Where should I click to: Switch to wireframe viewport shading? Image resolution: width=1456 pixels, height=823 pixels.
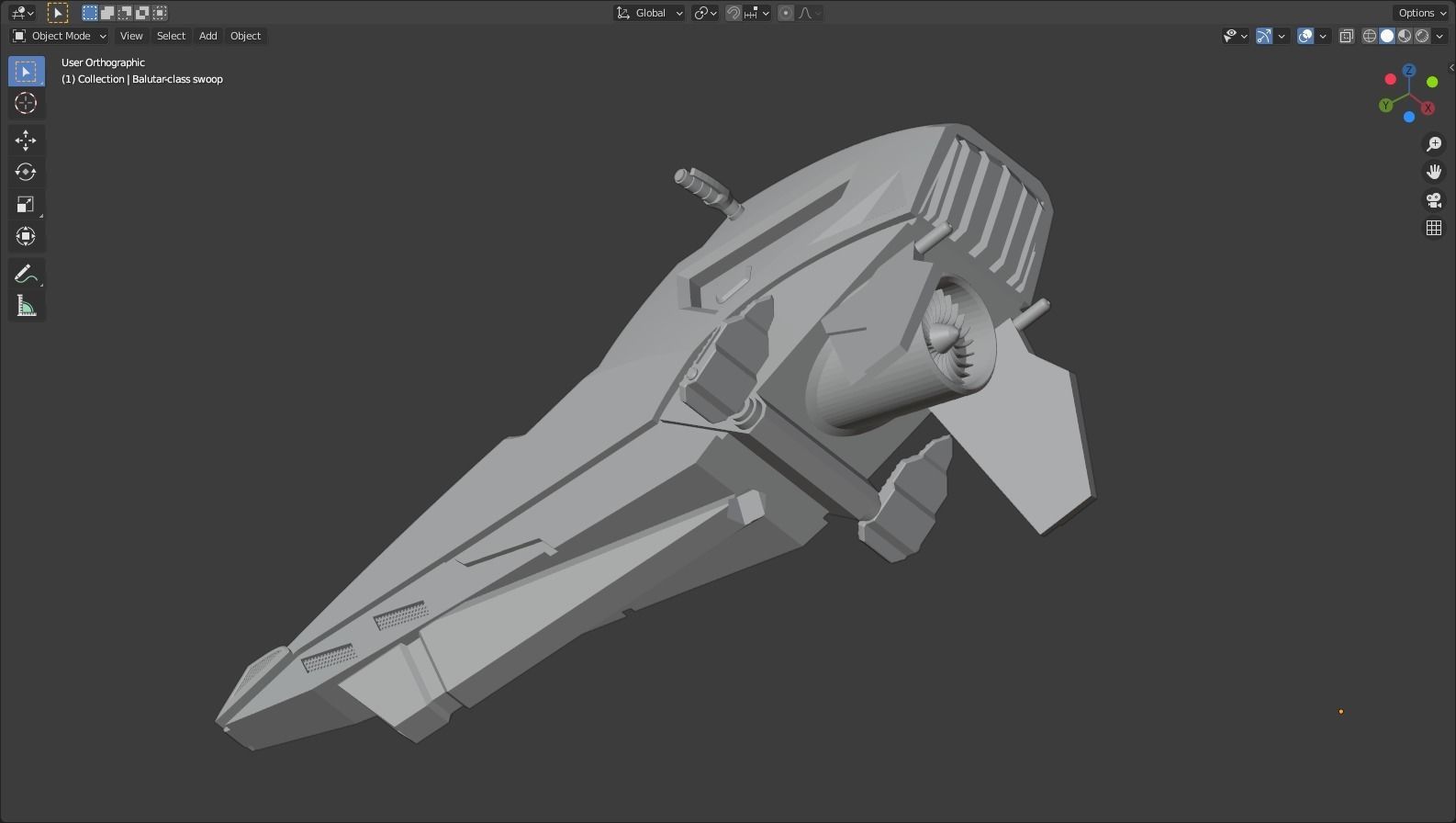1370,36
